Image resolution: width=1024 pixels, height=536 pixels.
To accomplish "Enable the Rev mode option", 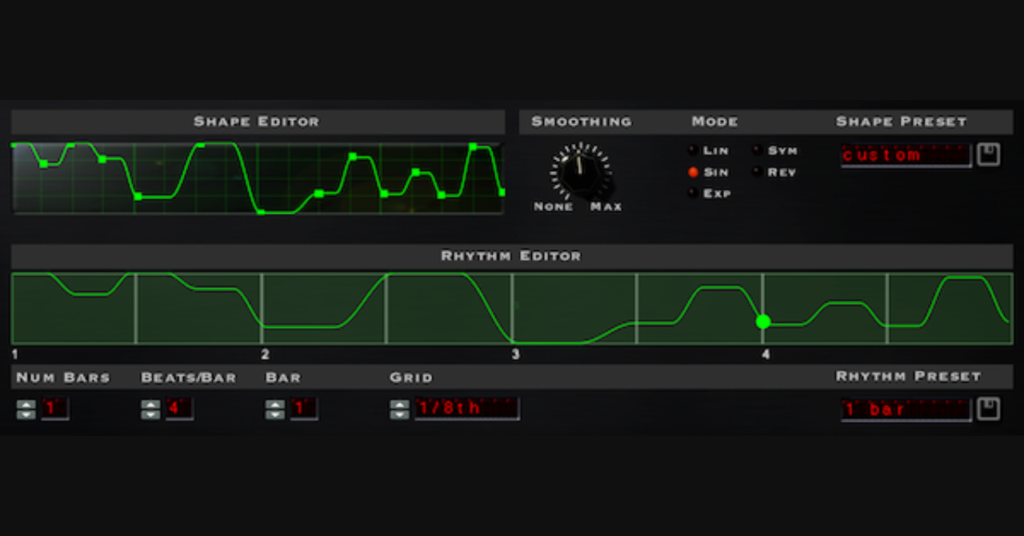I will point(757,172).
